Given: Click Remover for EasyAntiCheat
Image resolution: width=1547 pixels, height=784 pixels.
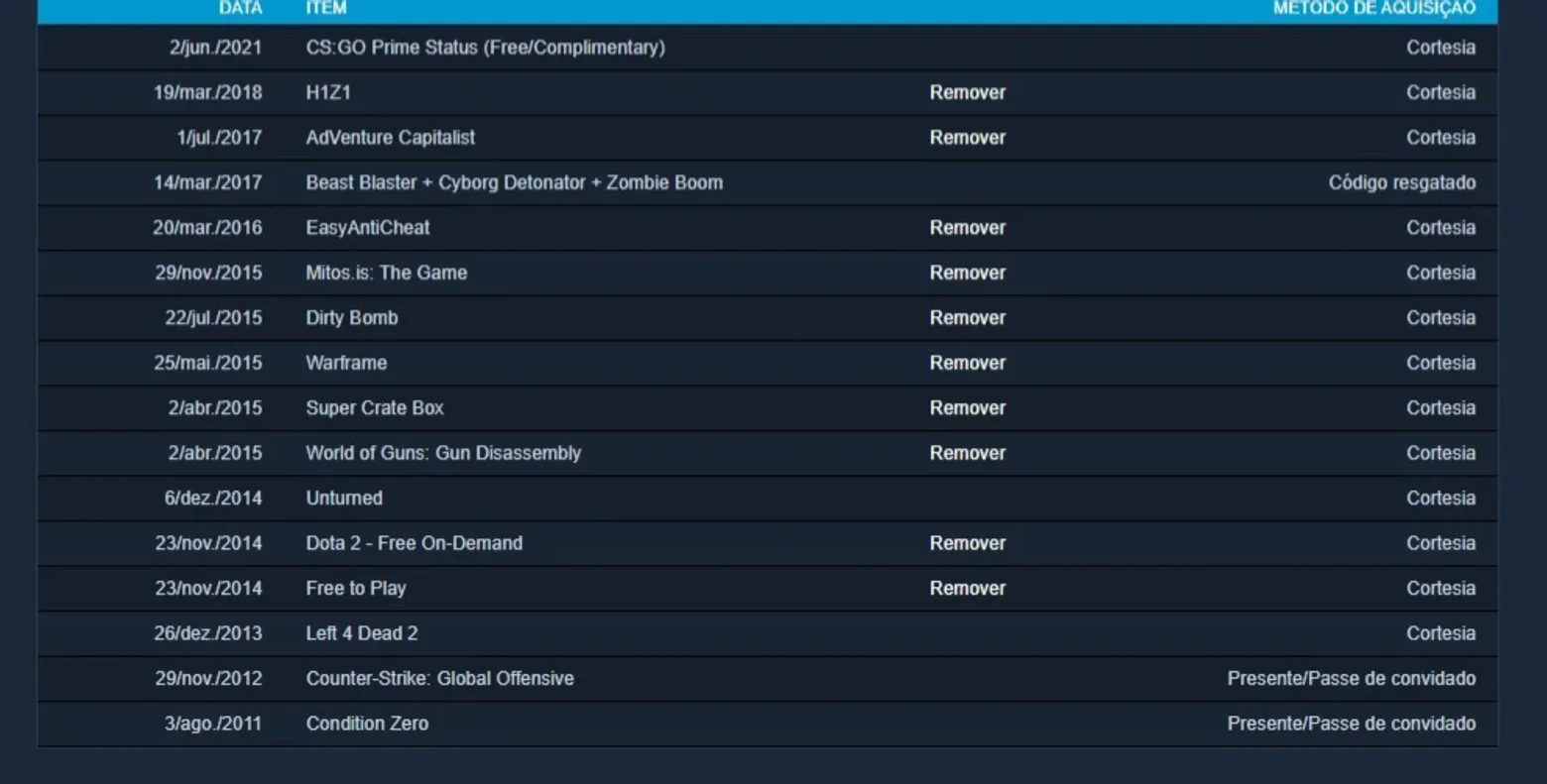Looking at the screenshot, I should [967, 228].
